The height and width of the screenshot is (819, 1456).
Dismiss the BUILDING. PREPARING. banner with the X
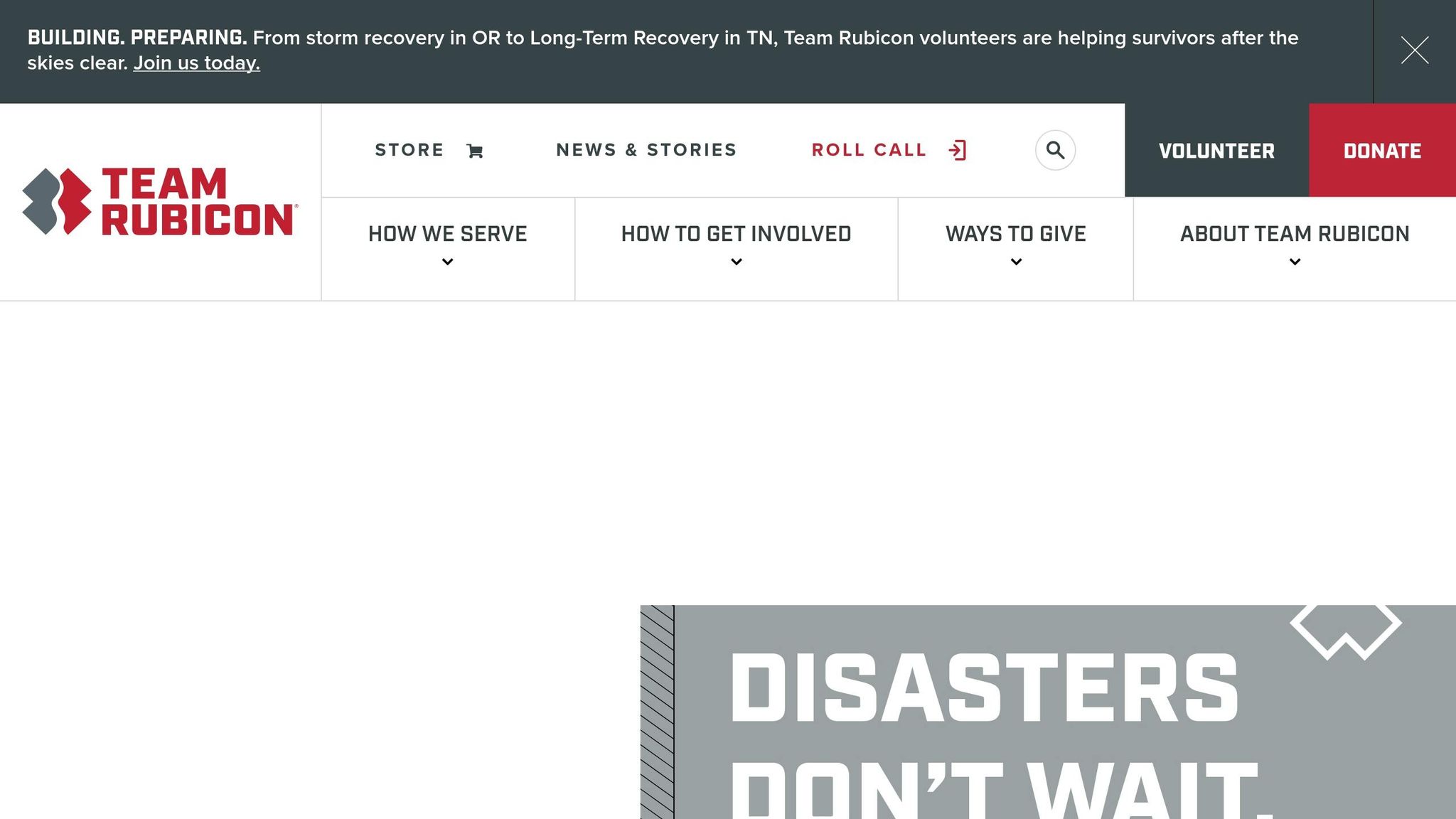pos(1415,50)
